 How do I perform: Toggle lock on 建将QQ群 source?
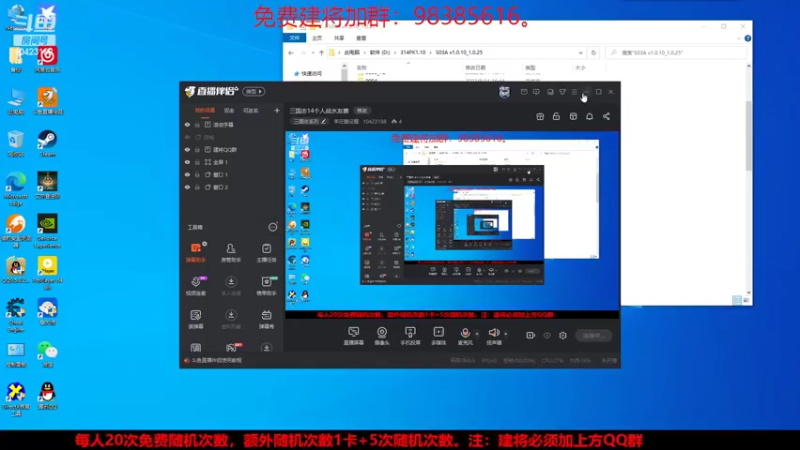coord(197,149)
